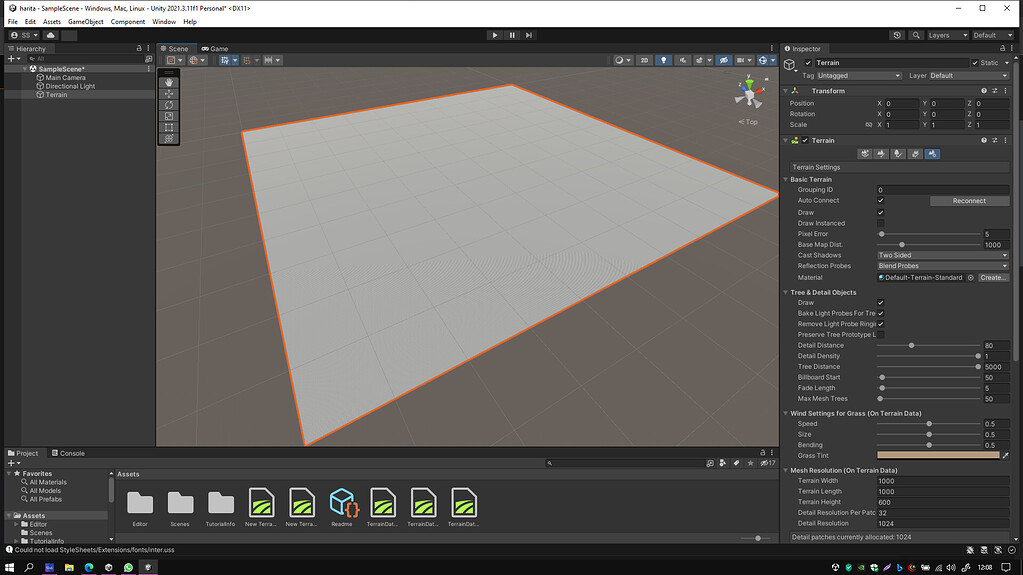1023x575 pixels.
Task: Select the Scale tool in Scene toolbar
Action: tap(169, 116)
